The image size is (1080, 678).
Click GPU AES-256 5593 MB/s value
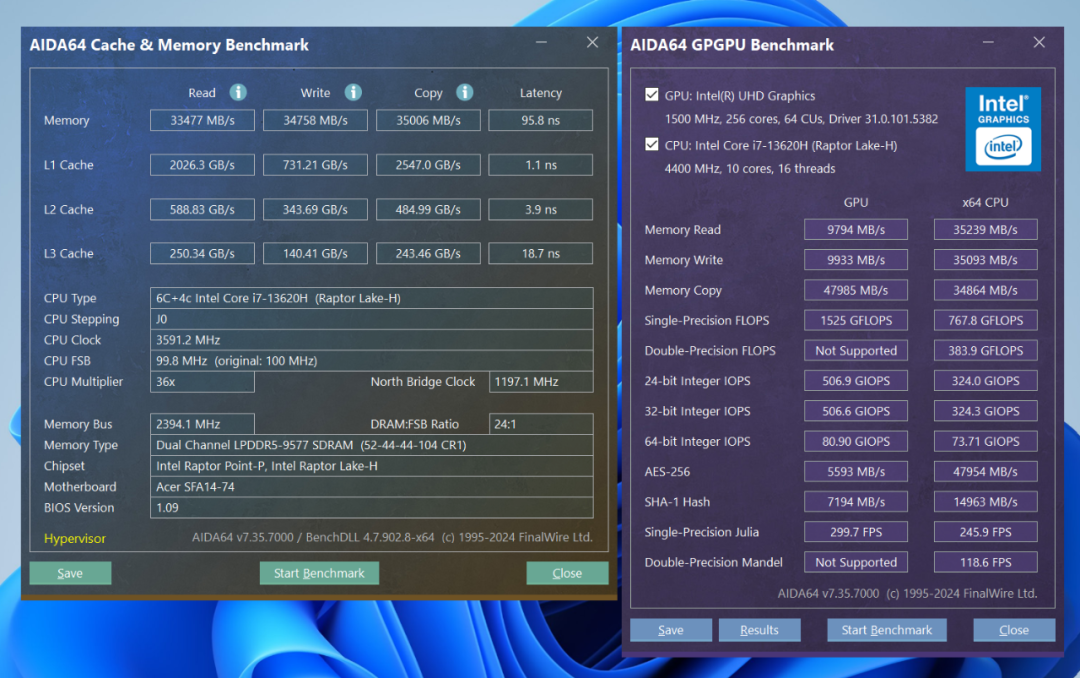coord(856,472)
